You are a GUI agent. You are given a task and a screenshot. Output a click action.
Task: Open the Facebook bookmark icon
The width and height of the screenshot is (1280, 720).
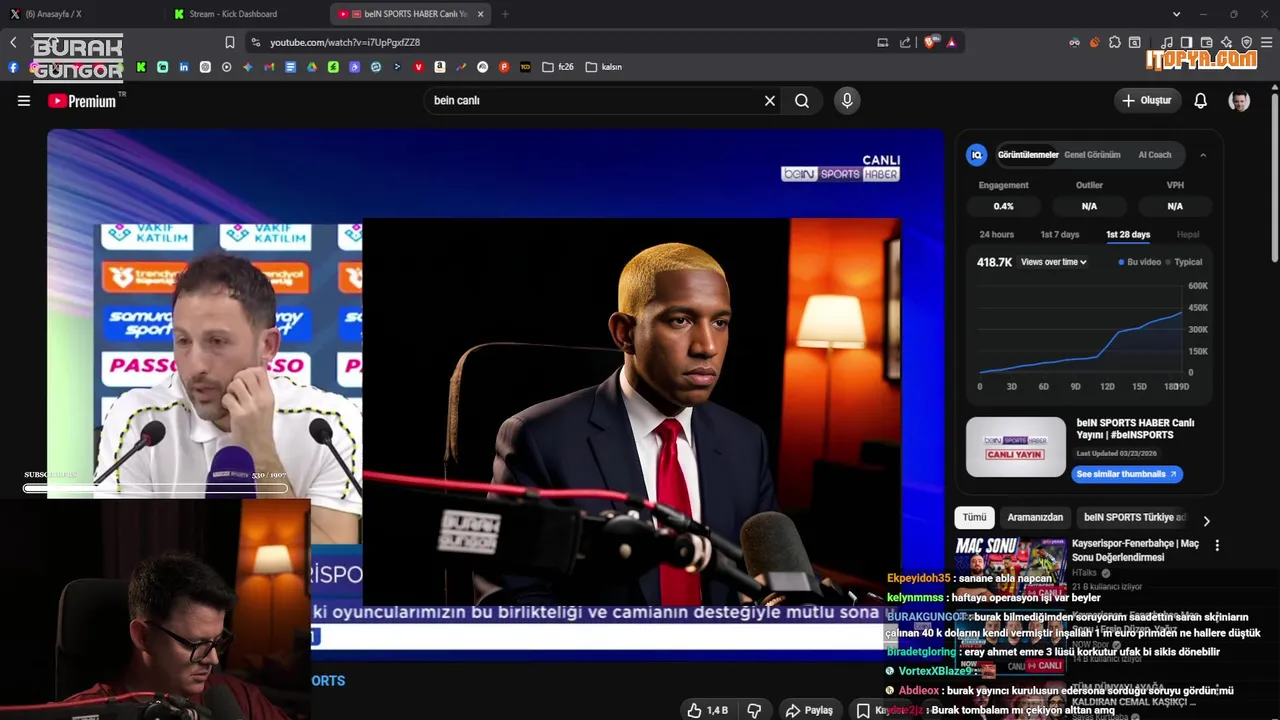13,67
